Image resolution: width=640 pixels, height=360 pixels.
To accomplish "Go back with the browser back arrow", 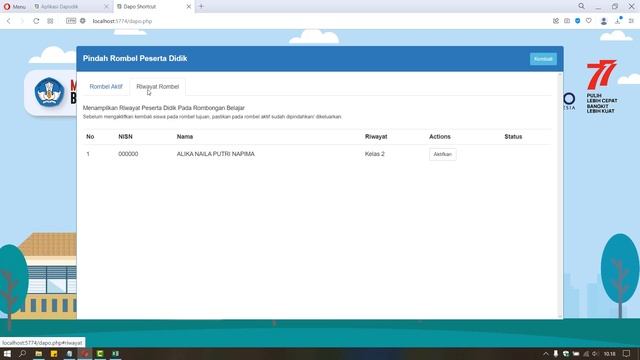I will pos(9,21).
